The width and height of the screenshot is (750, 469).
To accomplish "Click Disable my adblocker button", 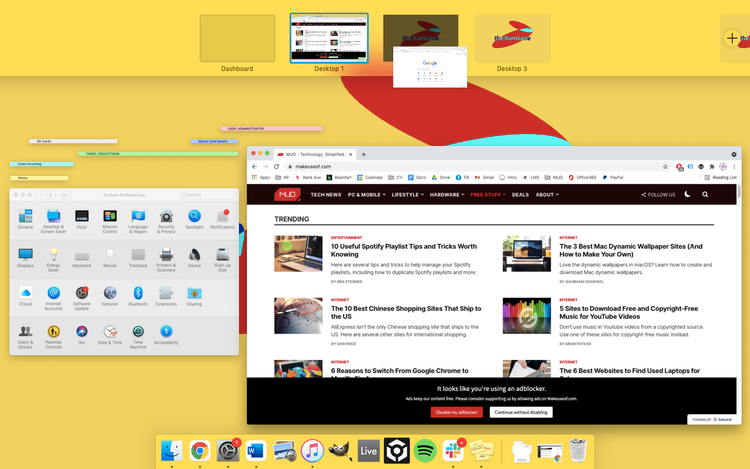I will pyautogui.click(x=456, y=412).
